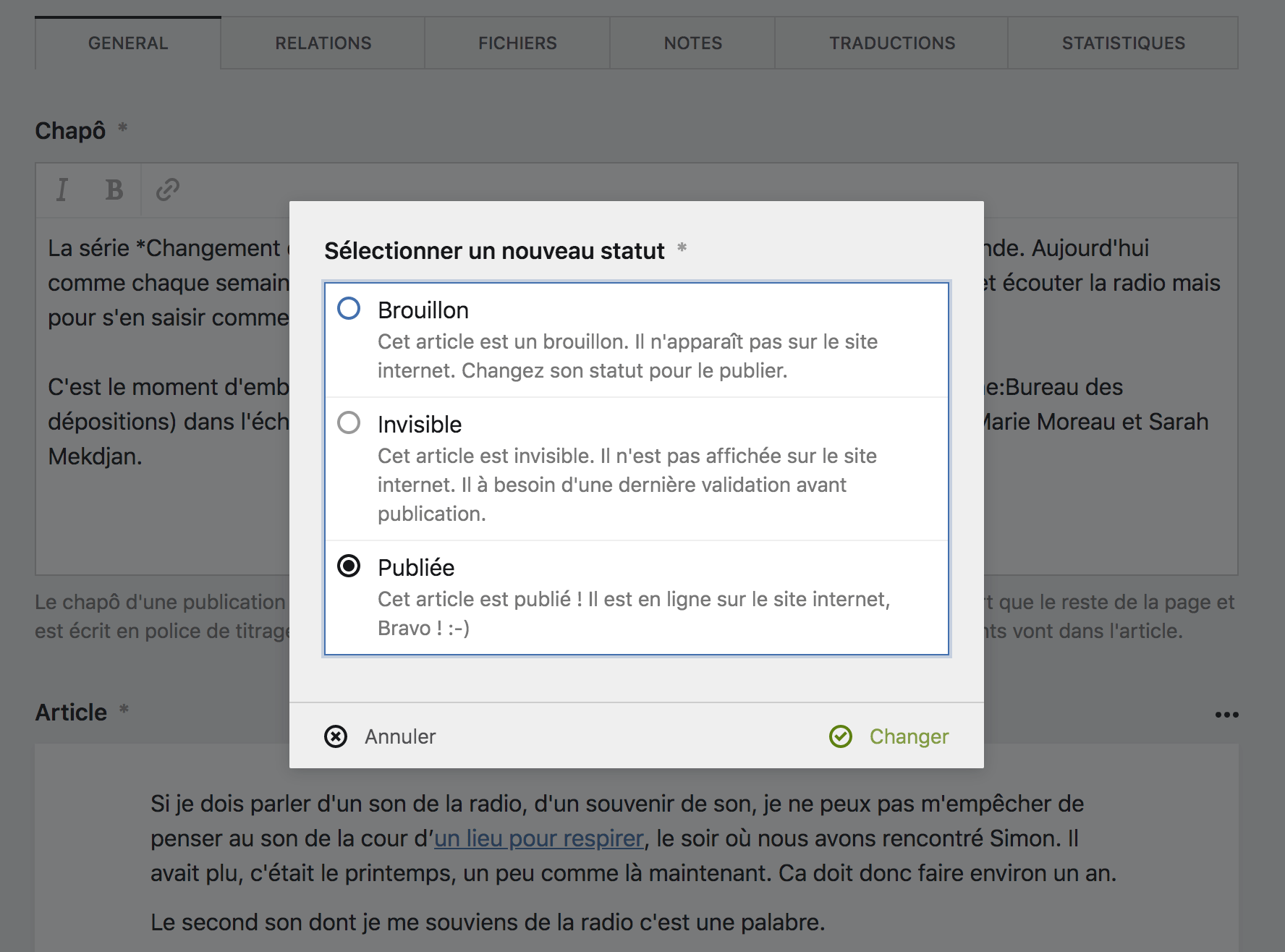Click the green checkmark icon beside Changer
The image size is (1285, 952).
tap(841, 736)
